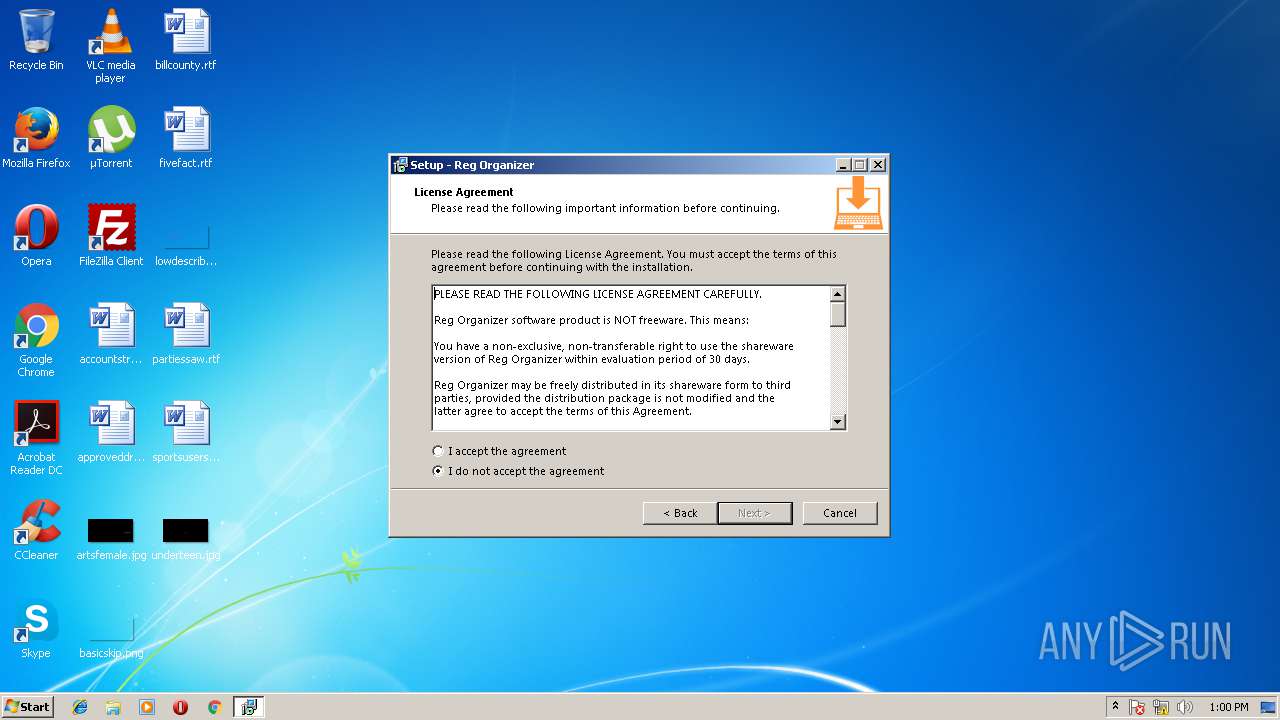Viewport: 1280px width, 720px height.
Task: Click the Back button in Setup
Action: (680, 513)
